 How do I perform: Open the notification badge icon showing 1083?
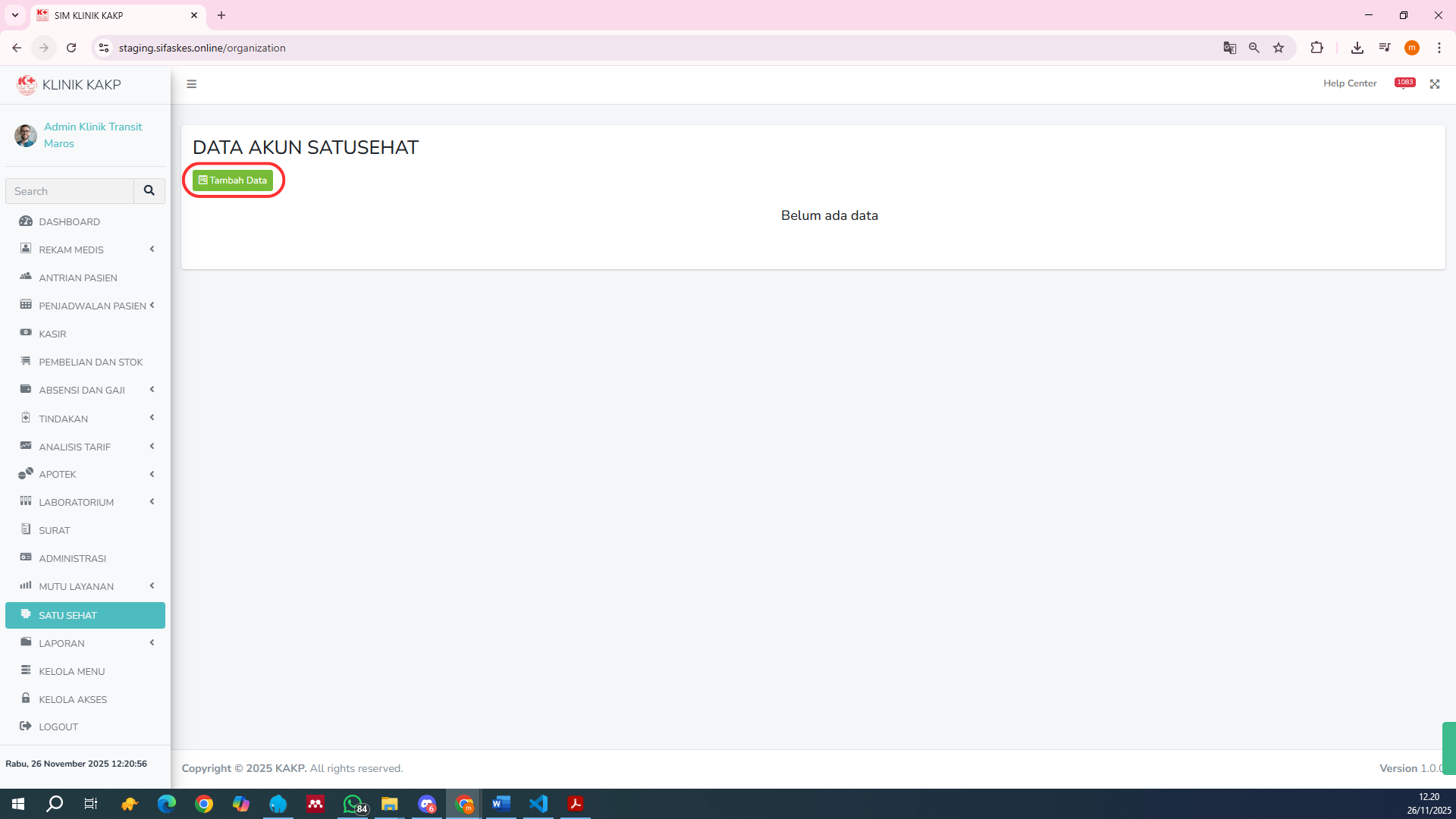1404,83
